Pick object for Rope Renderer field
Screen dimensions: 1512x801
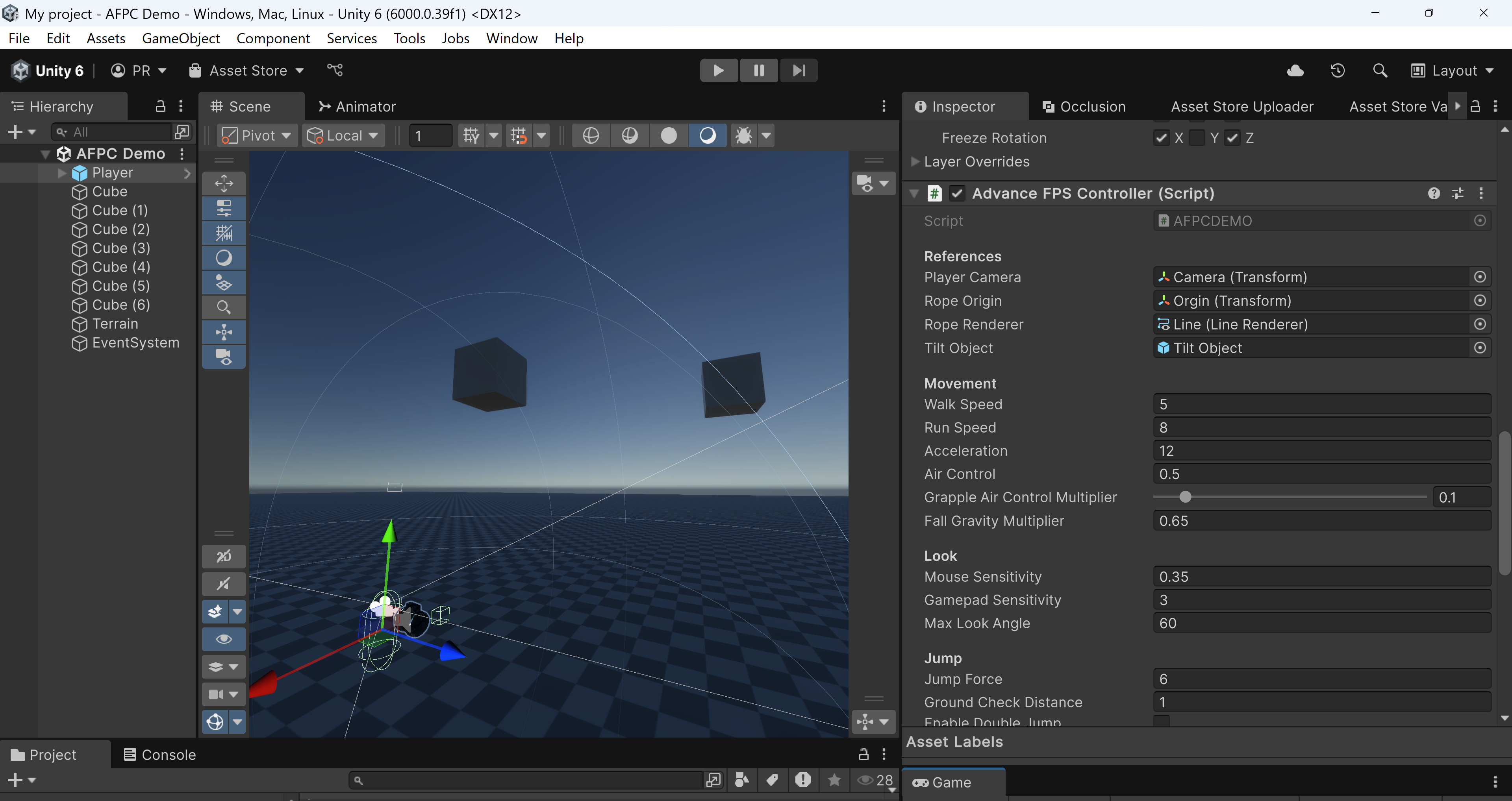(x=1480, y=324)
